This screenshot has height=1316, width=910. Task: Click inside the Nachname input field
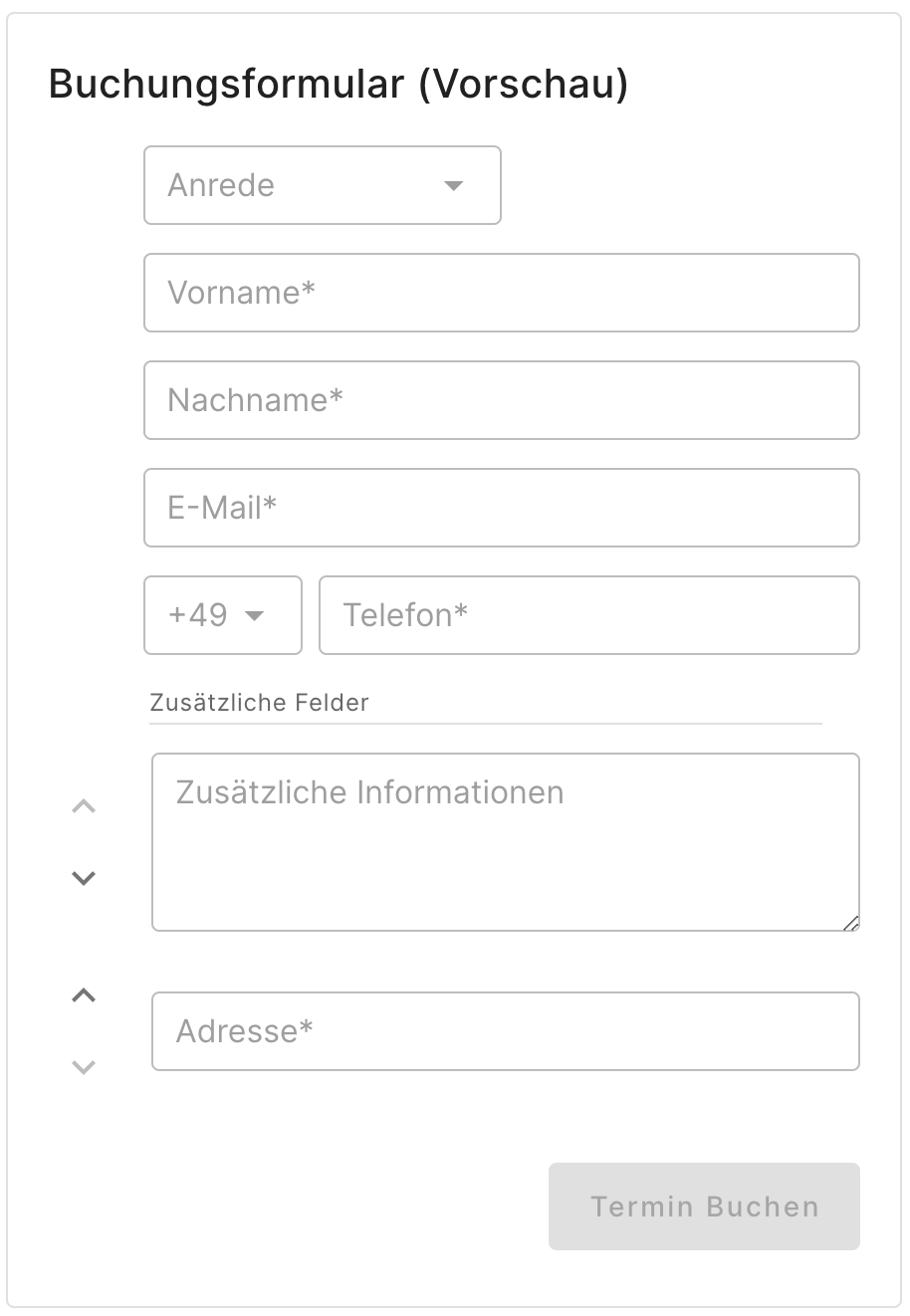pyautogui.click(x=502, y=400)
